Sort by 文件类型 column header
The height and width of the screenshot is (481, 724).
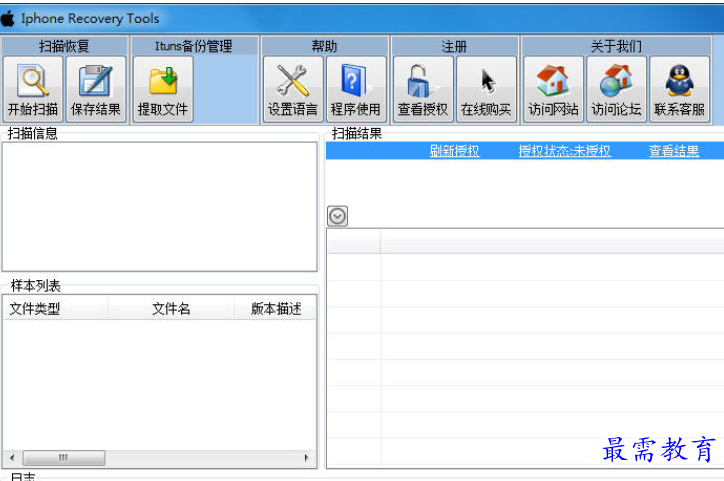[55, 308]
